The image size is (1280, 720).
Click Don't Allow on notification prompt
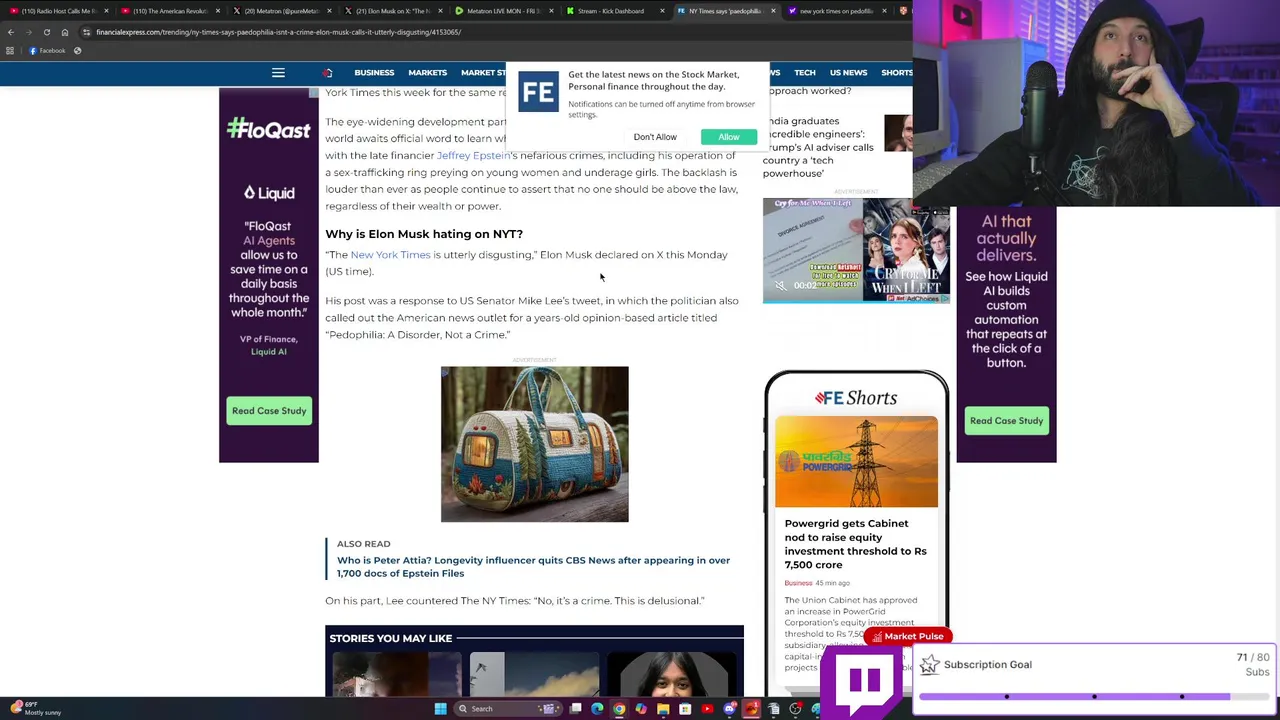tap(655, 137)
